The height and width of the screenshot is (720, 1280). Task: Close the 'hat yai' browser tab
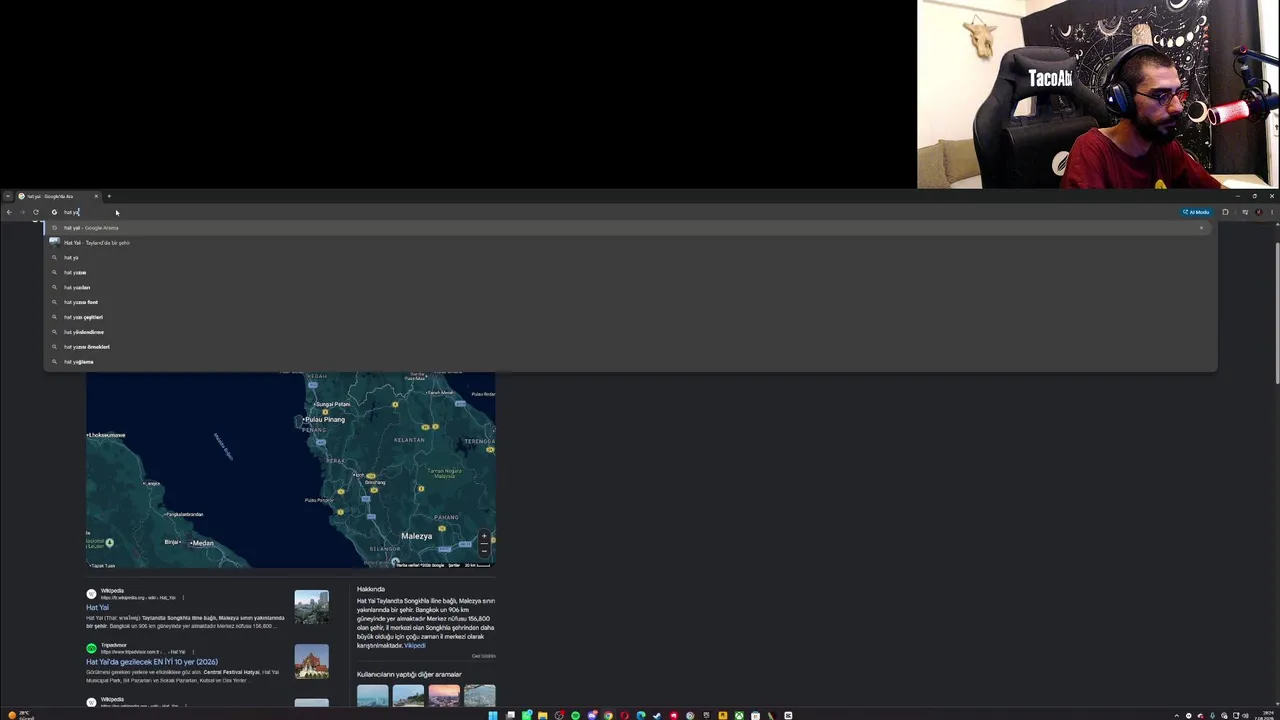click(x=96, y=196)
